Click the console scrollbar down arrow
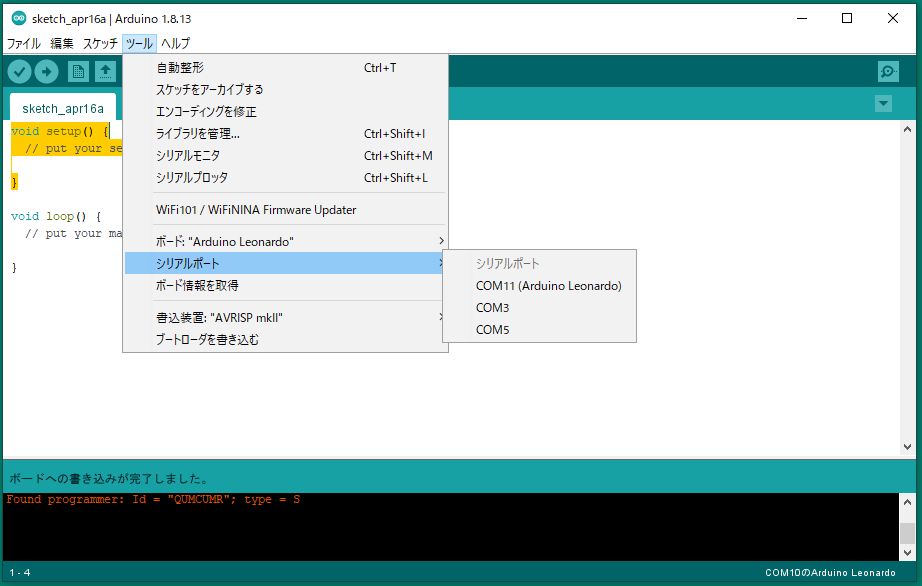922x586 pixels. pyautogui.click(x=907, y=552)
